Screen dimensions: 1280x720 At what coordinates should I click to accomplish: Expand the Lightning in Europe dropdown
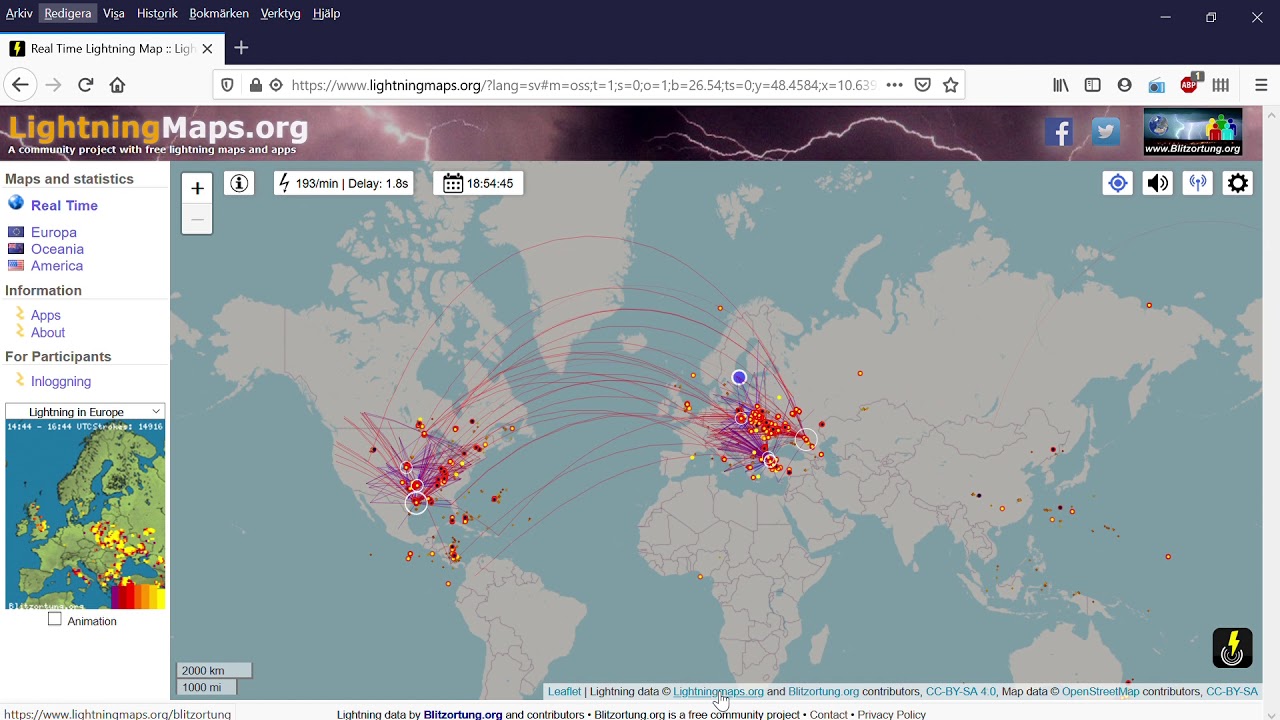[x=85, y=411]
